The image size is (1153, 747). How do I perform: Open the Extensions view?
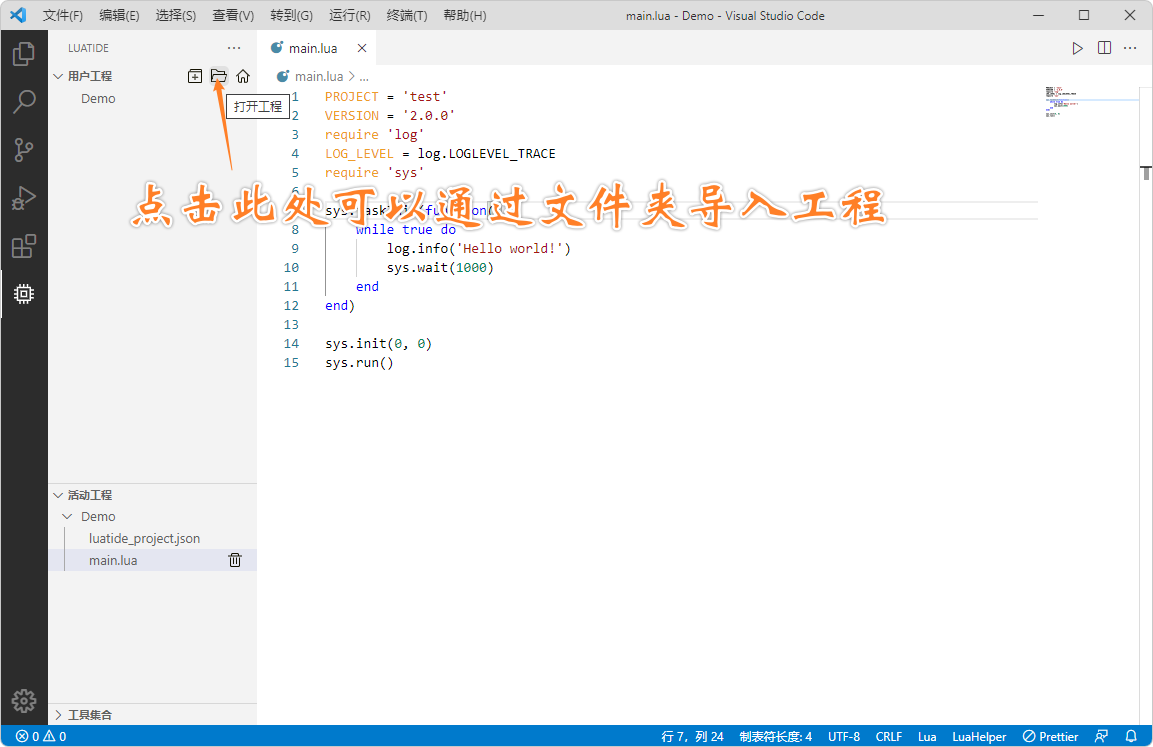tap(24, 246)
